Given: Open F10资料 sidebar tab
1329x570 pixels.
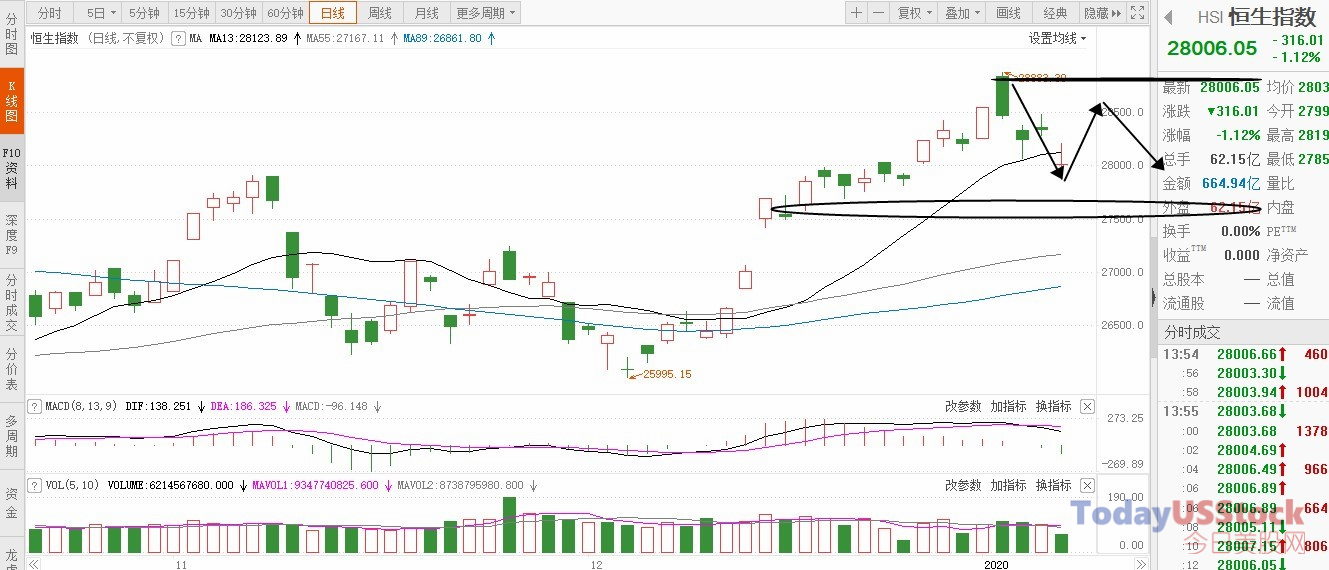Looking at the screenshot, I should tap(12, 169).
